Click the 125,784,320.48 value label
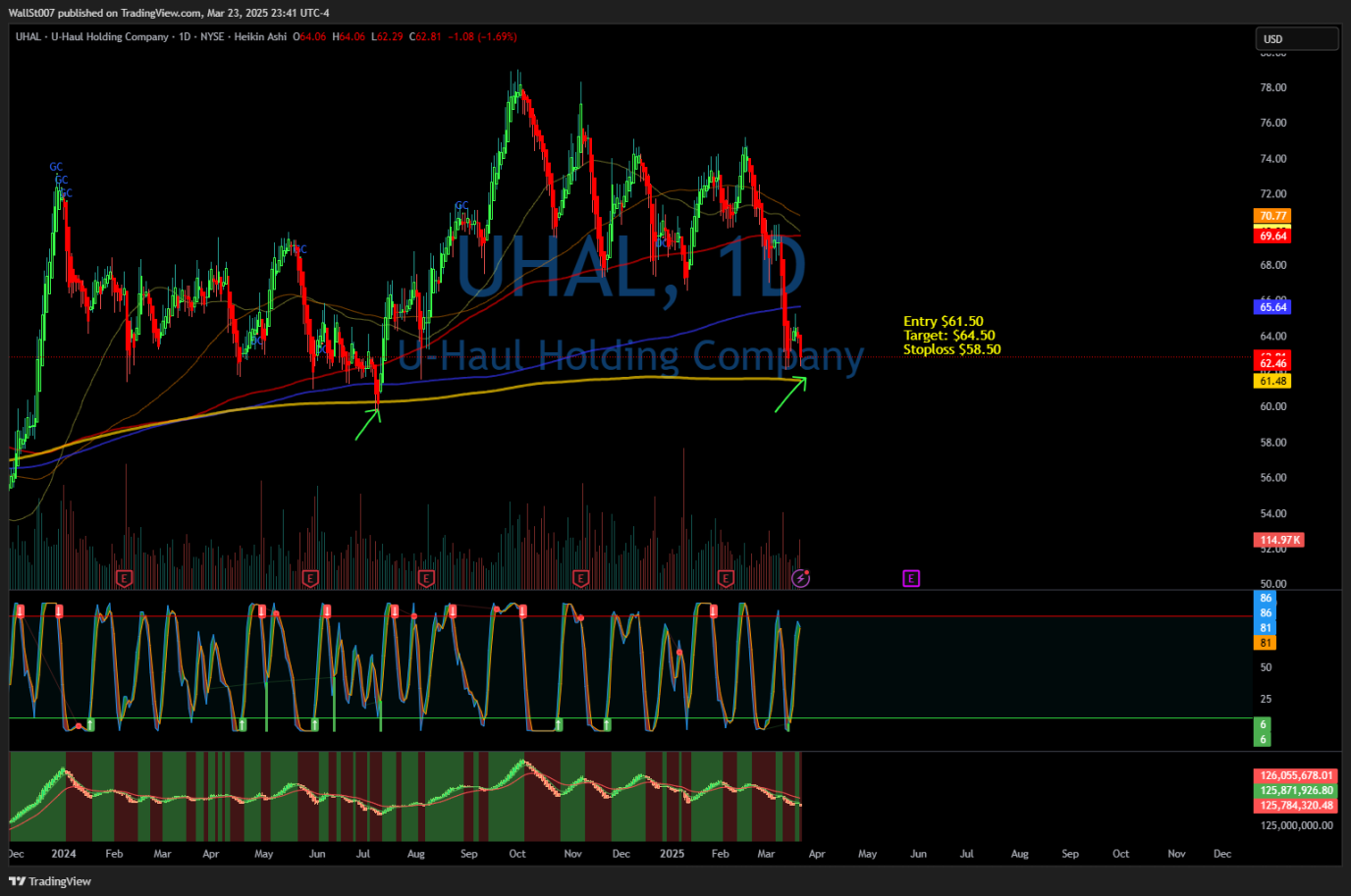The height and width of the screenshot is (896, 1351). pyautogui.click(x=1297, y=806)
